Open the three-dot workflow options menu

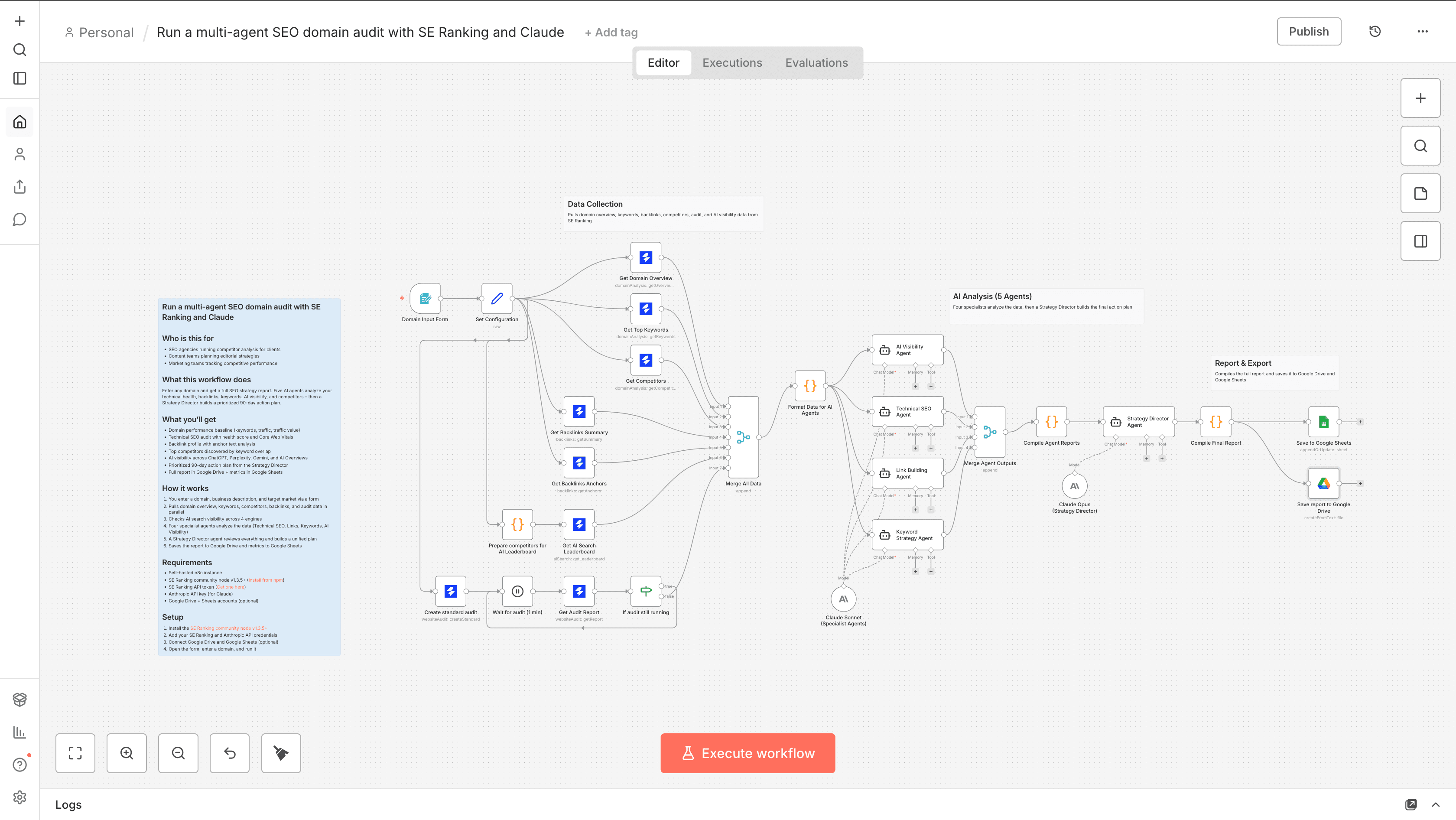pyautogui.click(x=1422, y=32)
